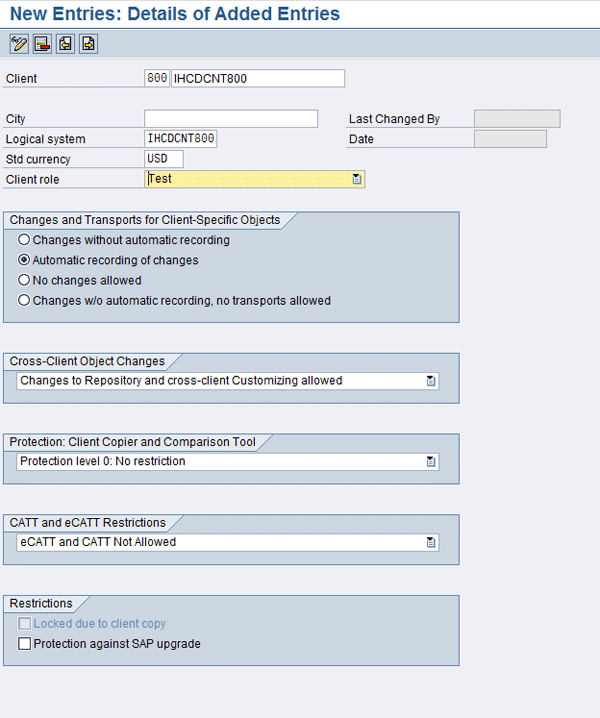Select 'no transports allowed' radio option
Viewport: 600px width, 718px height.
[25, 300]
